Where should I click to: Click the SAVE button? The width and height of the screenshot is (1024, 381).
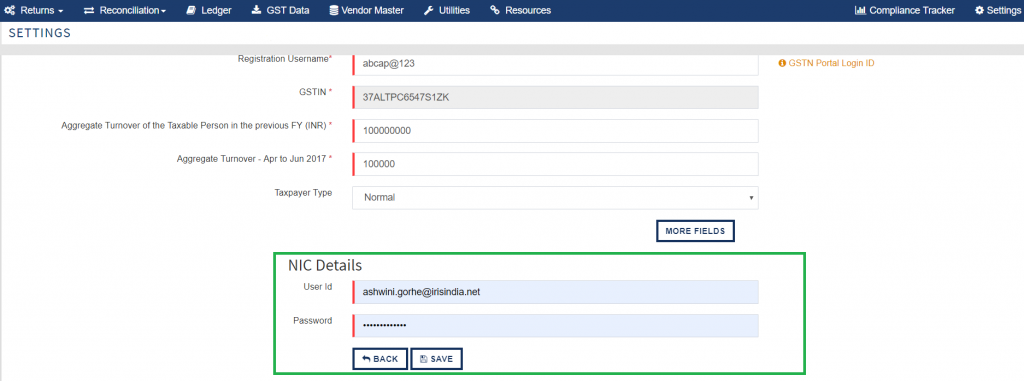pos(437,359)
